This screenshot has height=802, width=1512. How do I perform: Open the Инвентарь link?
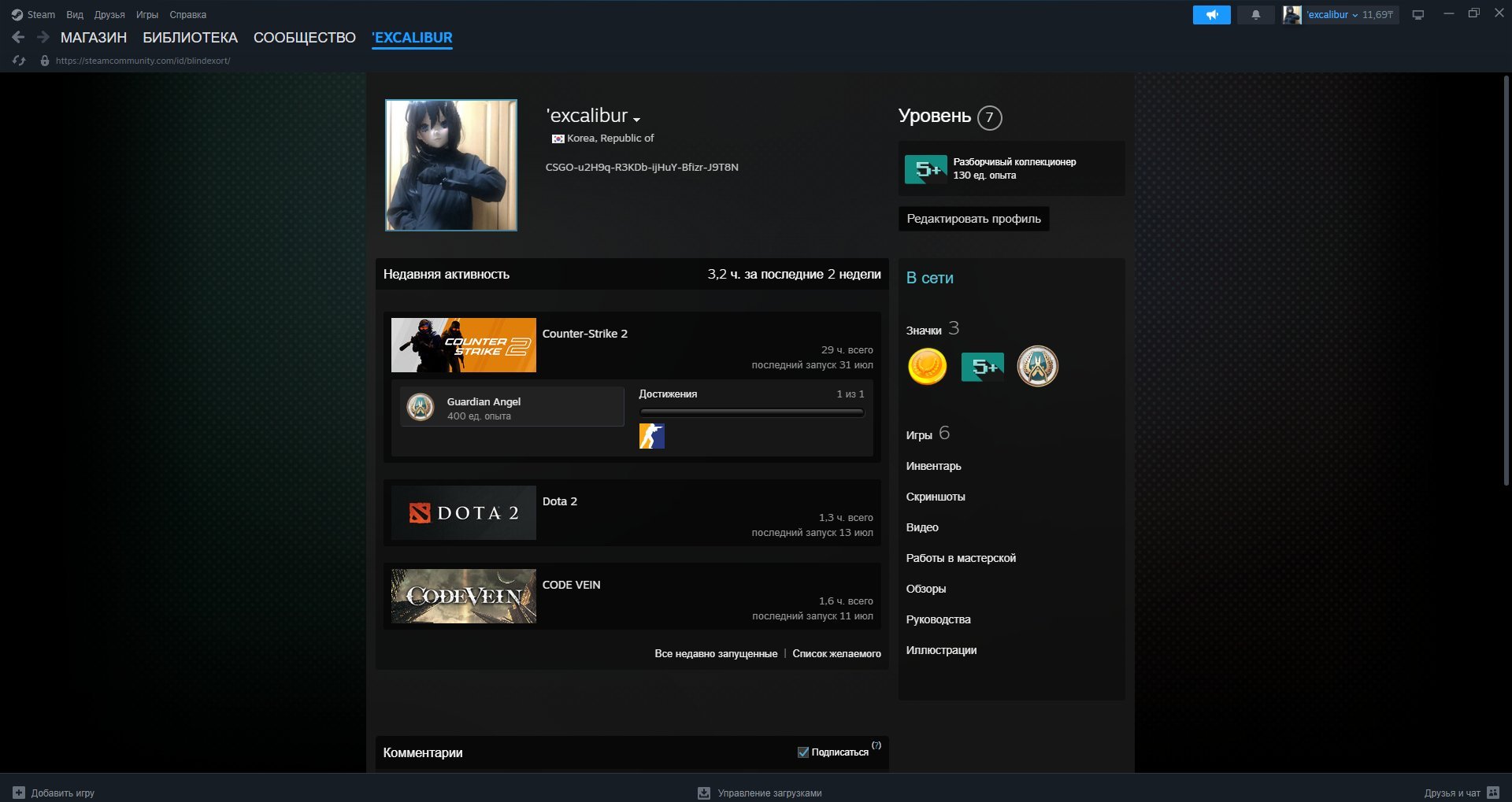pos(933,466)
